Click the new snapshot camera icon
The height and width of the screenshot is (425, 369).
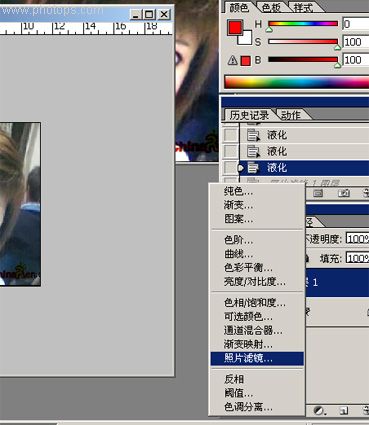[344, 193]
